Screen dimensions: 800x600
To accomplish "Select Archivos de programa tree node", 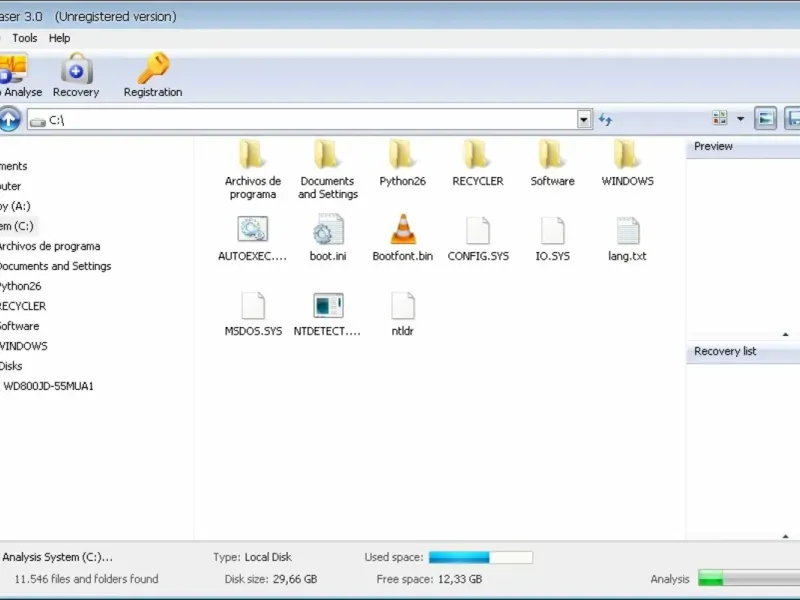I will pyautogui.click(x=49, y=246).
